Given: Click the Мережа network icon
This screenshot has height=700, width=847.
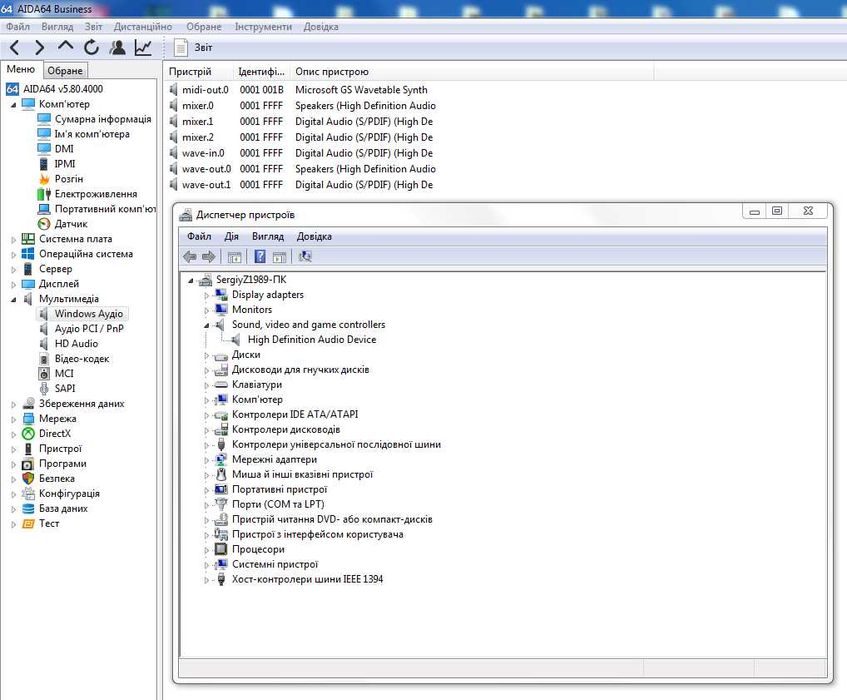Looking at the screenshot, I should pos(28,419).
